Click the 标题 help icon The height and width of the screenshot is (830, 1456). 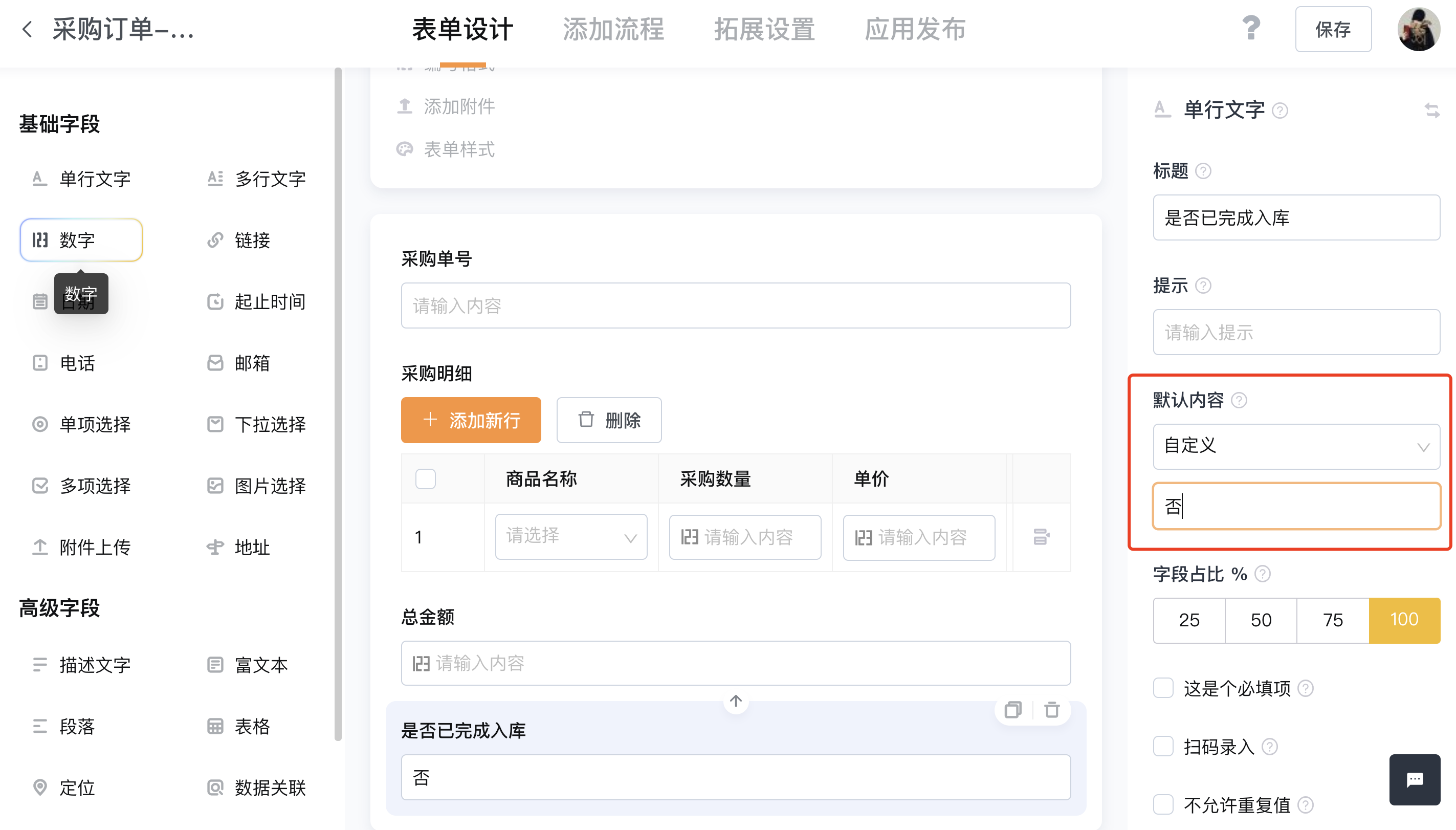point(1203,171)
